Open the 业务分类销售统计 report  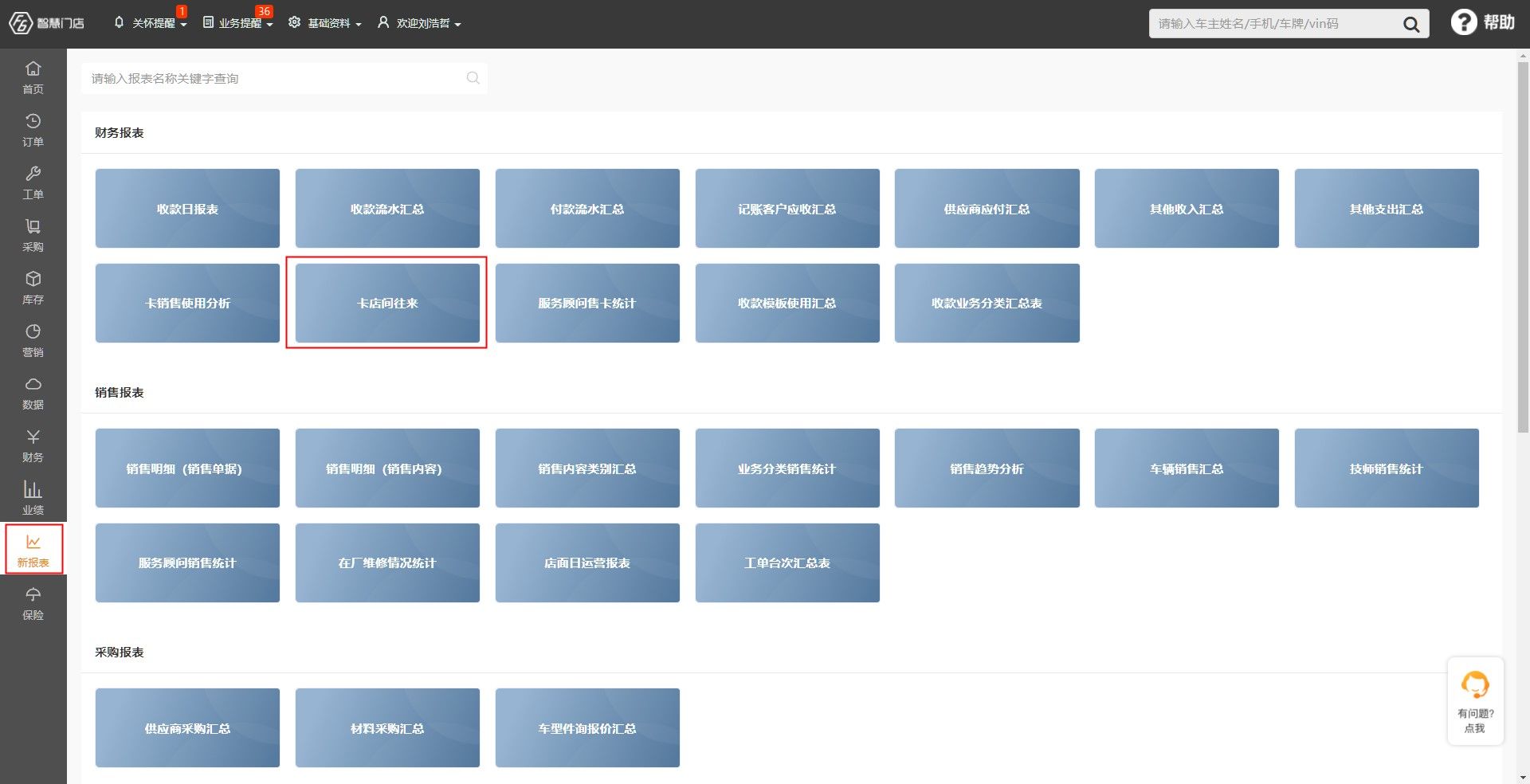pos(787,468)
